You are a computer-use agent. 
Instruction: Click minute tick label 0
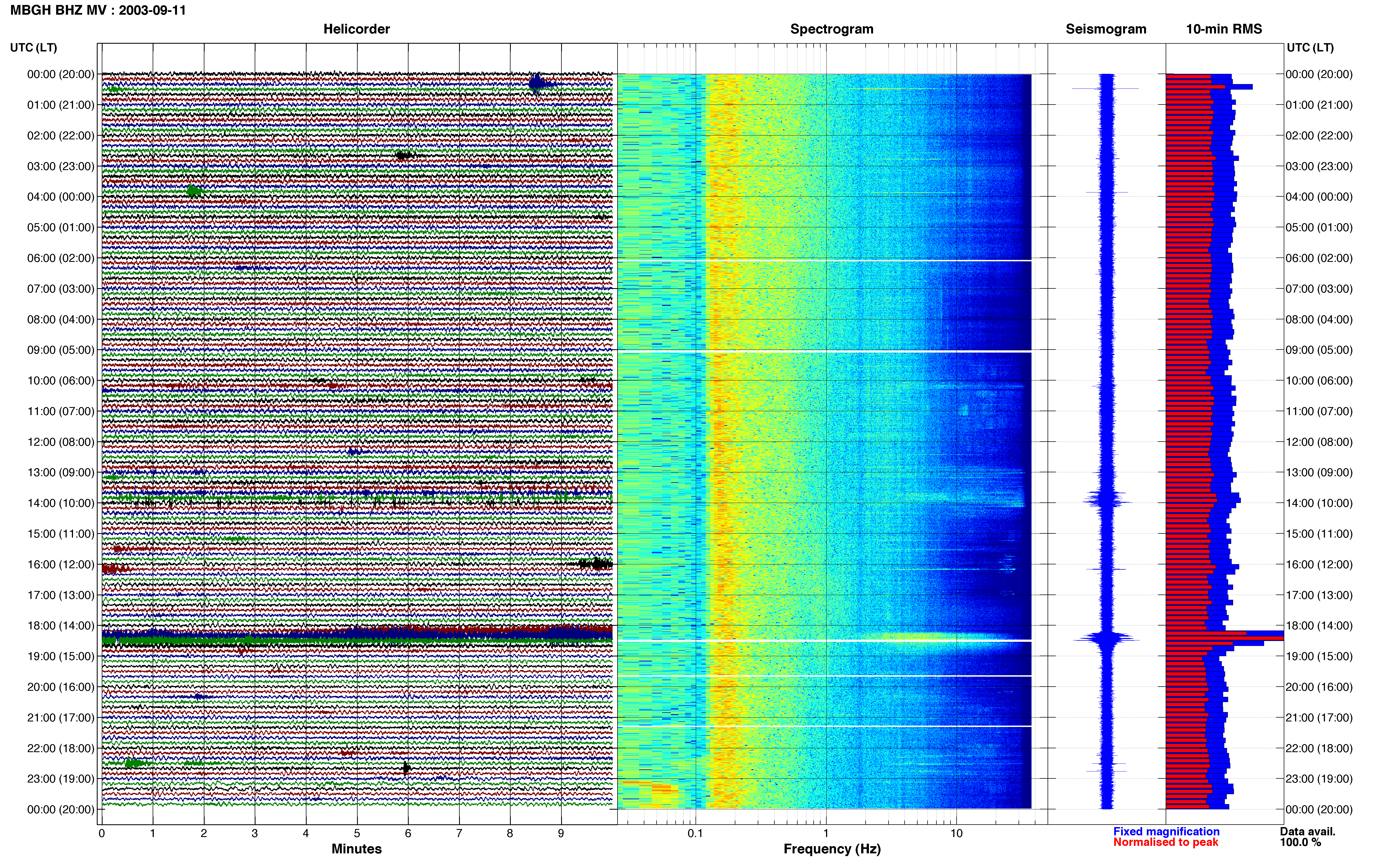[101, 833]
